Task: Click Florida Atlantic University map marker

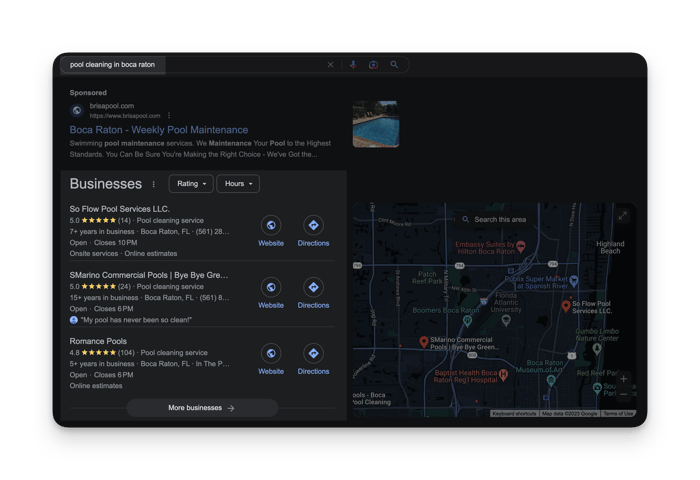Action: (506, 320)
